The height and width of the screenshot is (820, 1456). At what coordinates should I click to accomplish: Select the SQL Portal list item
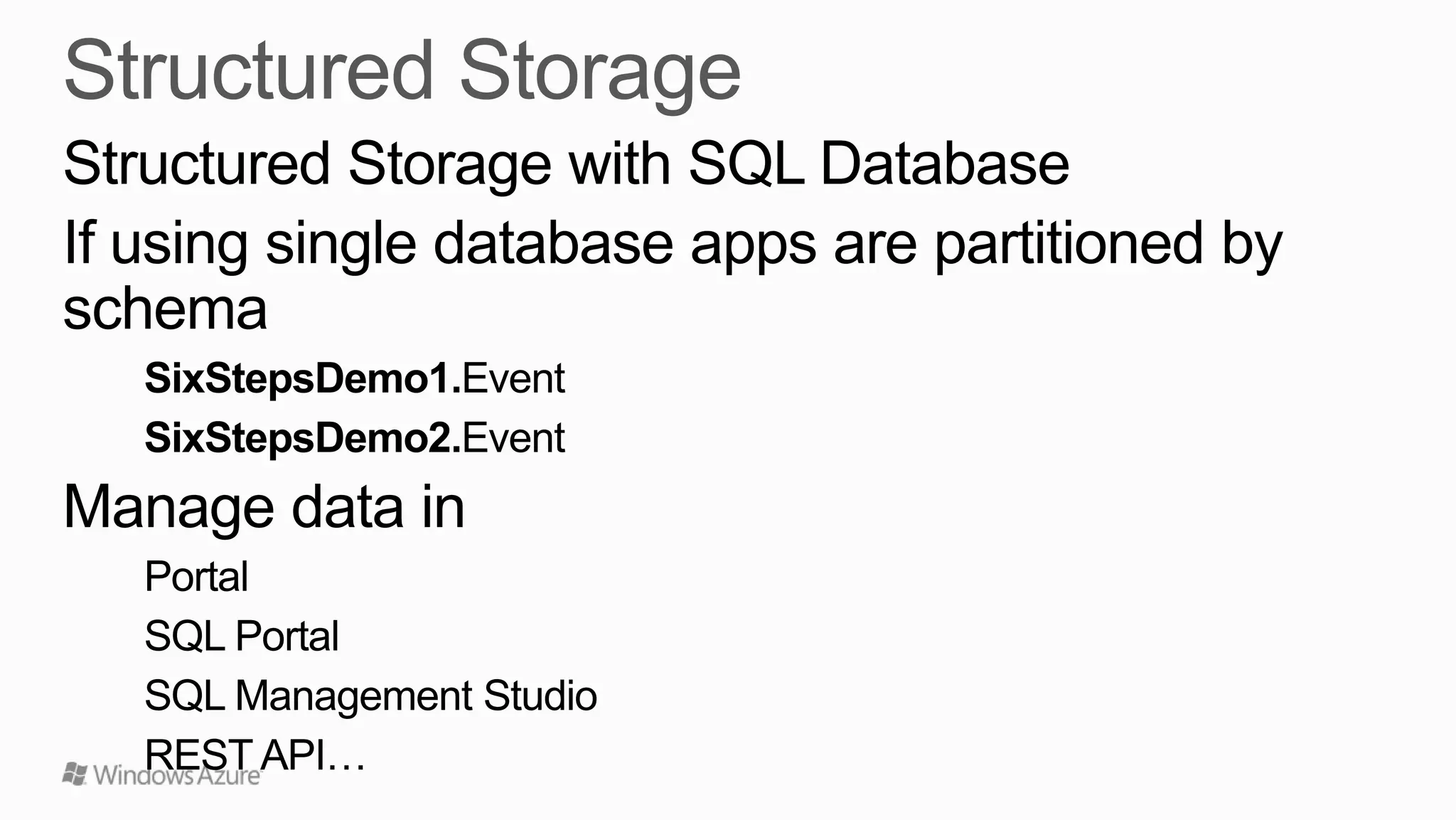(x=242, y=636)
